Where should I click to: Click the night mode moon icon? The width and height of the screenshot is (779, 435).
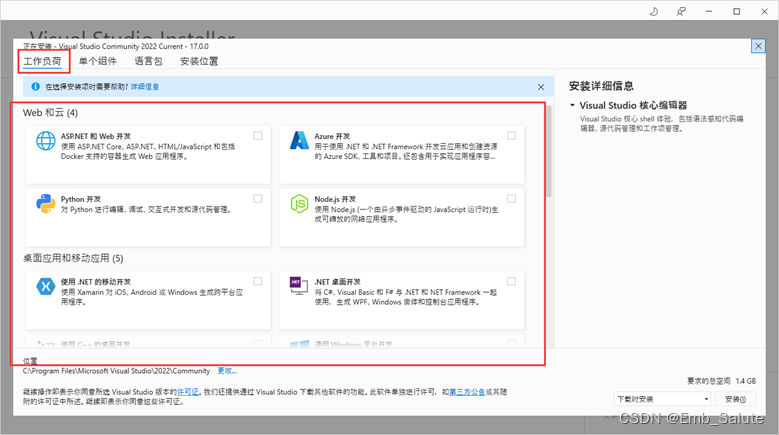pyautogui.click(x=654, y=11)
